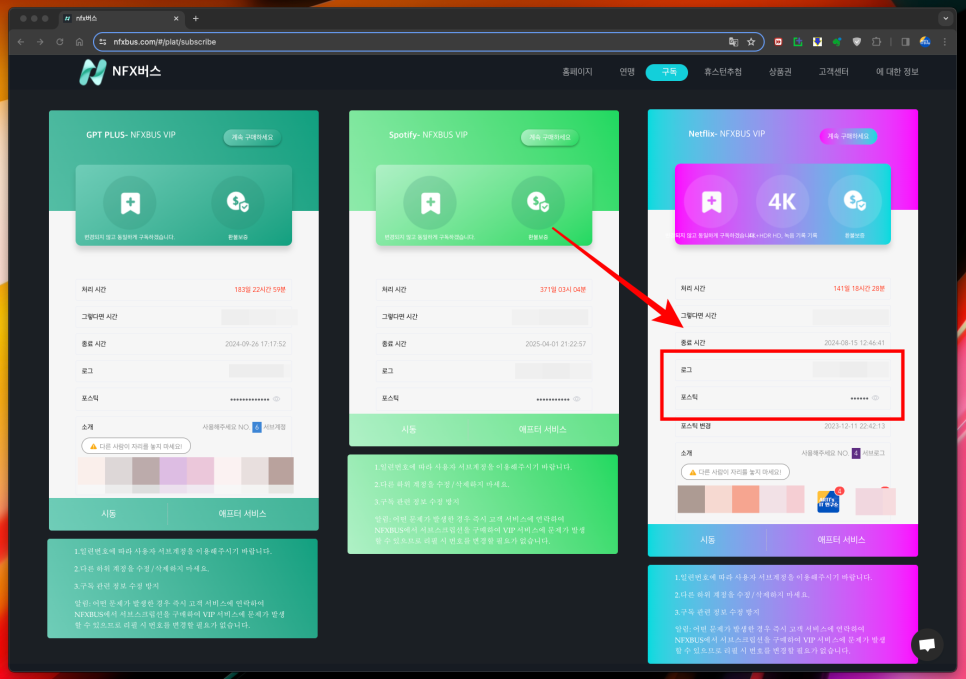Viewport: 966px width, 679px height.
Task: Click Spotify remaining time 371일
Action: pos(563,290)
